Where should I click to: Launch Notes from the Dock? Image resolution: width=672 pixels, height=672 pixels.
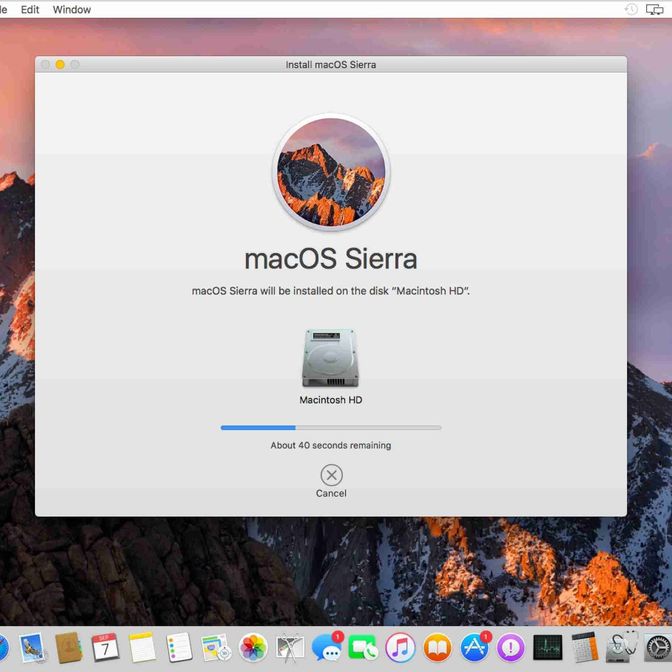click(x=142, y=648)
